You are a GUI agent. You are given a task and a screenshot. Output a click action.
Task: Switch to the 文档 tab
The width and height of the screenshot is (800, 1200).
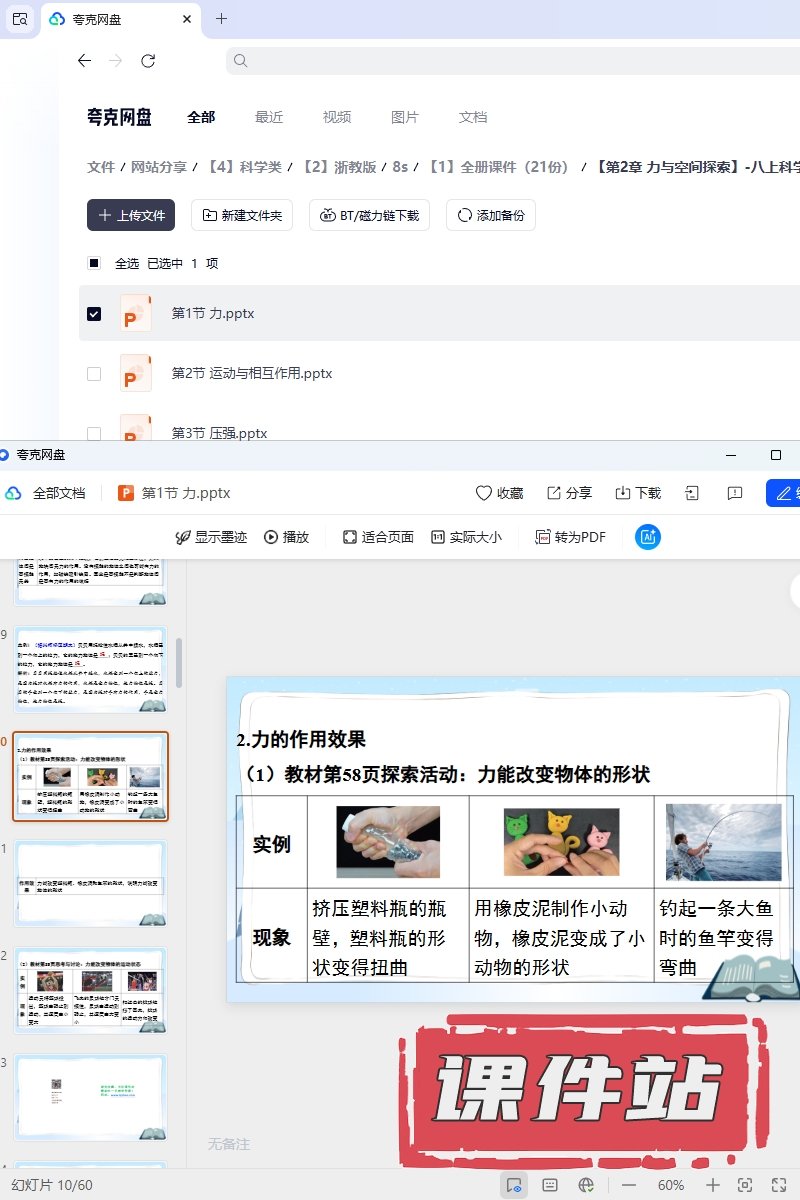tap(473, 117)
